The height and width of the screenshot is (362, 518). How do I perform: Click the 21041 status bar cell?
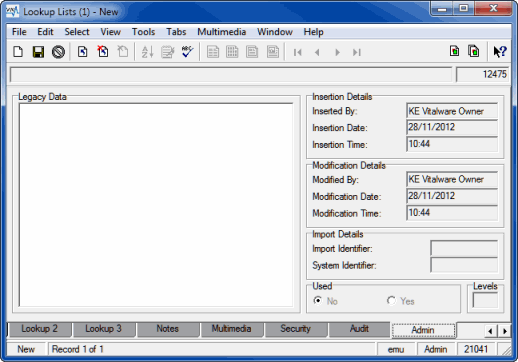(476, 349)
